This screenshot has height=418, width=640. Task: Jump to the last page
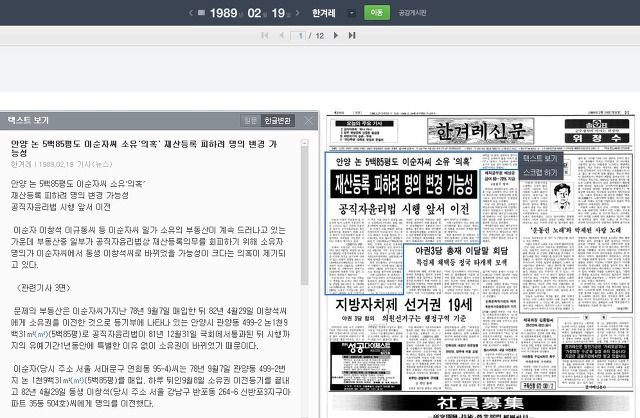point(352,36)
